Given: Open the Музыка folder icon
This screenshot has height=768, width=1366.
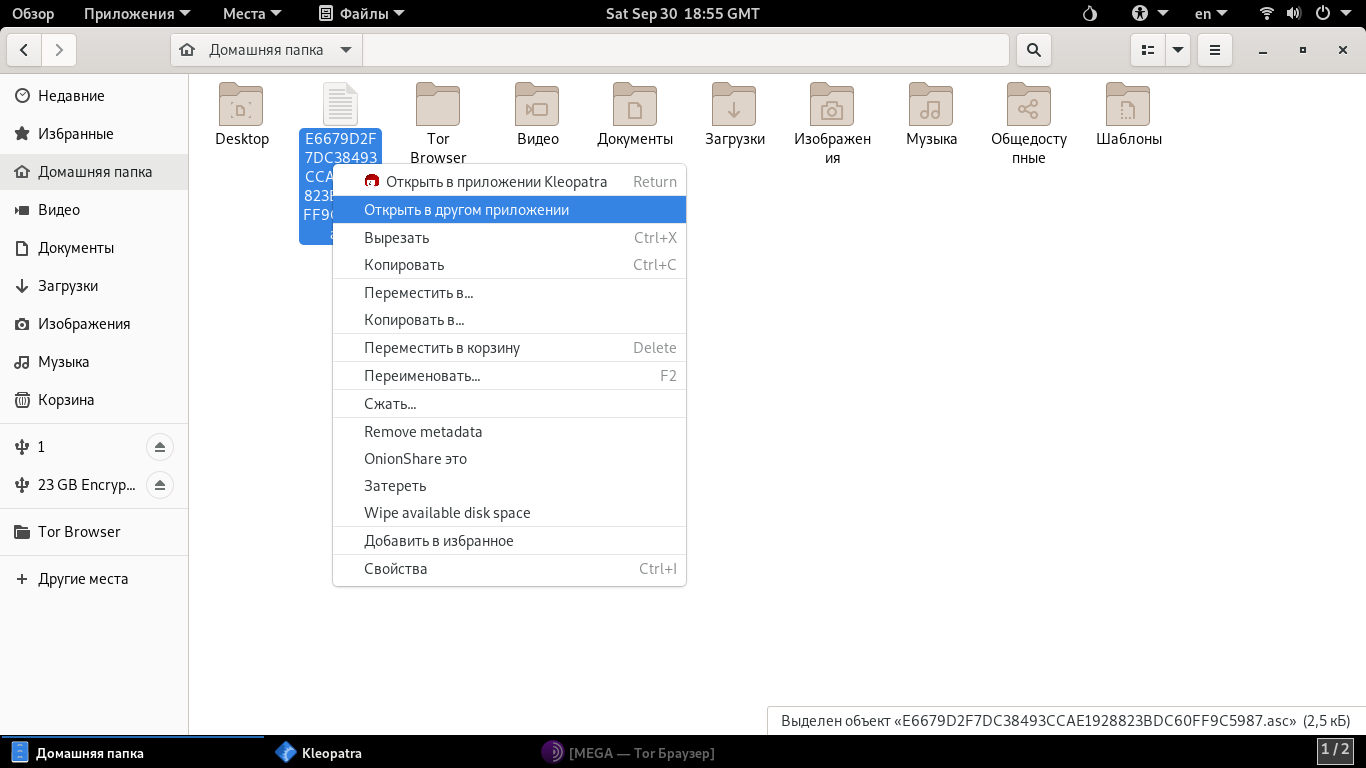Looking at the screenshot, I should 931,105.
